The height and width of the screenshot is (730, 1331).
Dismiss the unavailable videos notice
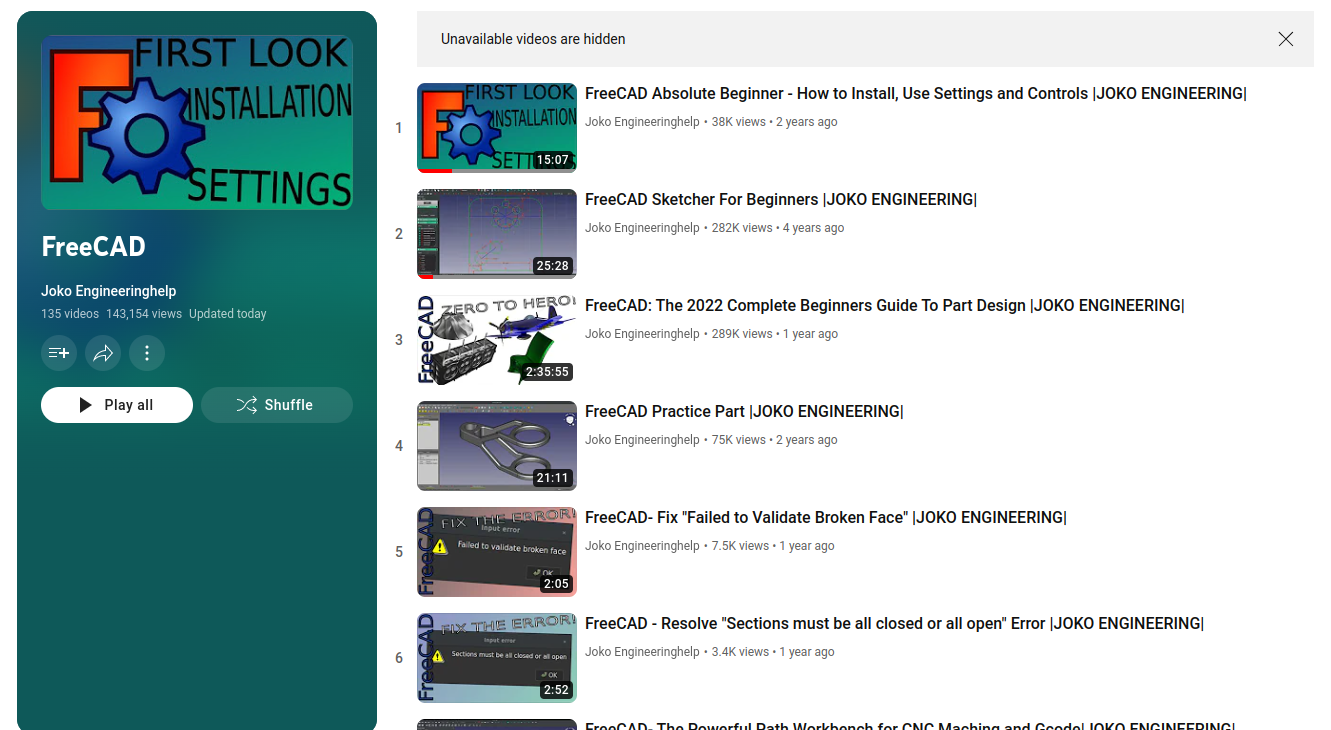pyautogui.click(x=1286, y=39)
